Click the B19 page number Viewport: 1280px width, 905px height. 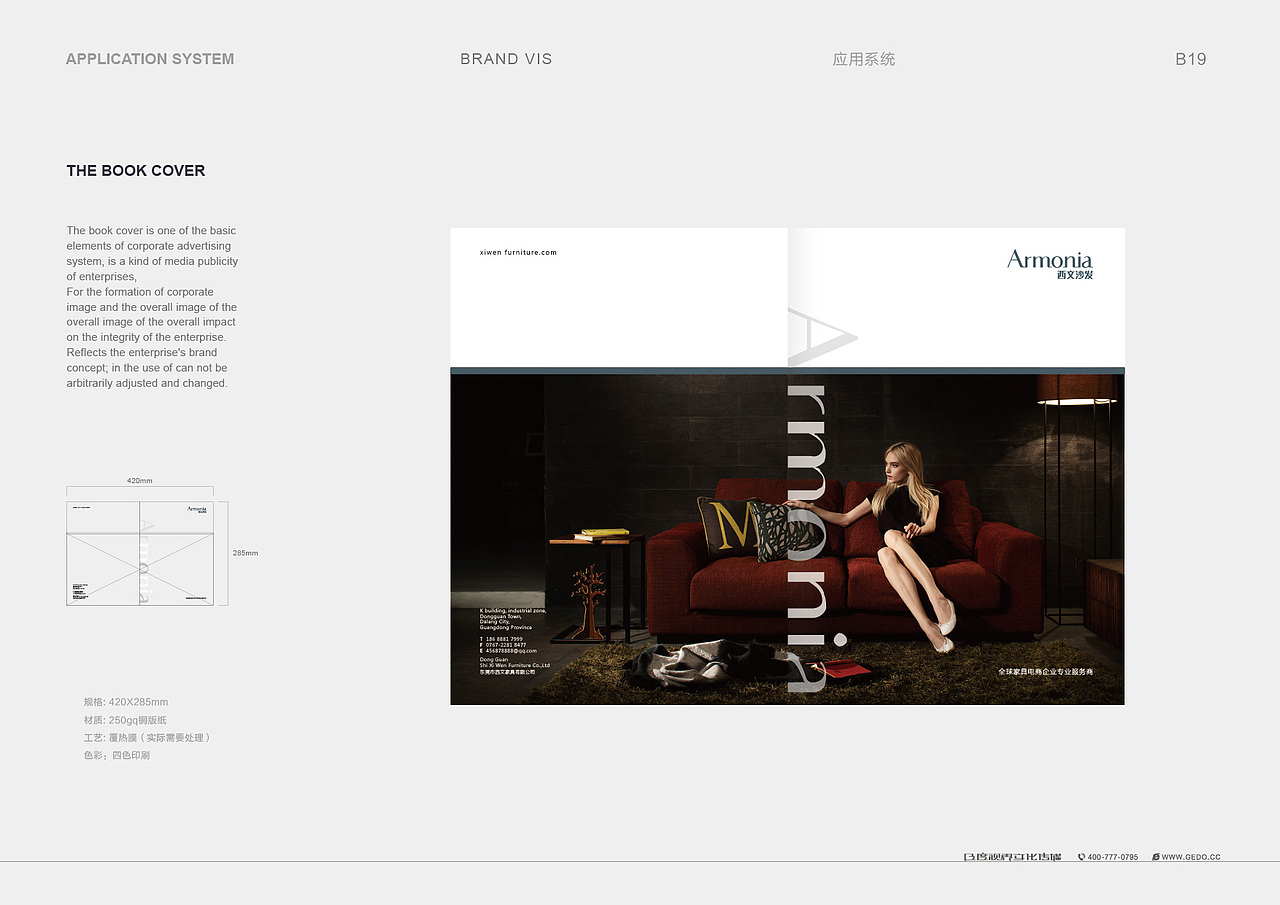click(1191, 59)
